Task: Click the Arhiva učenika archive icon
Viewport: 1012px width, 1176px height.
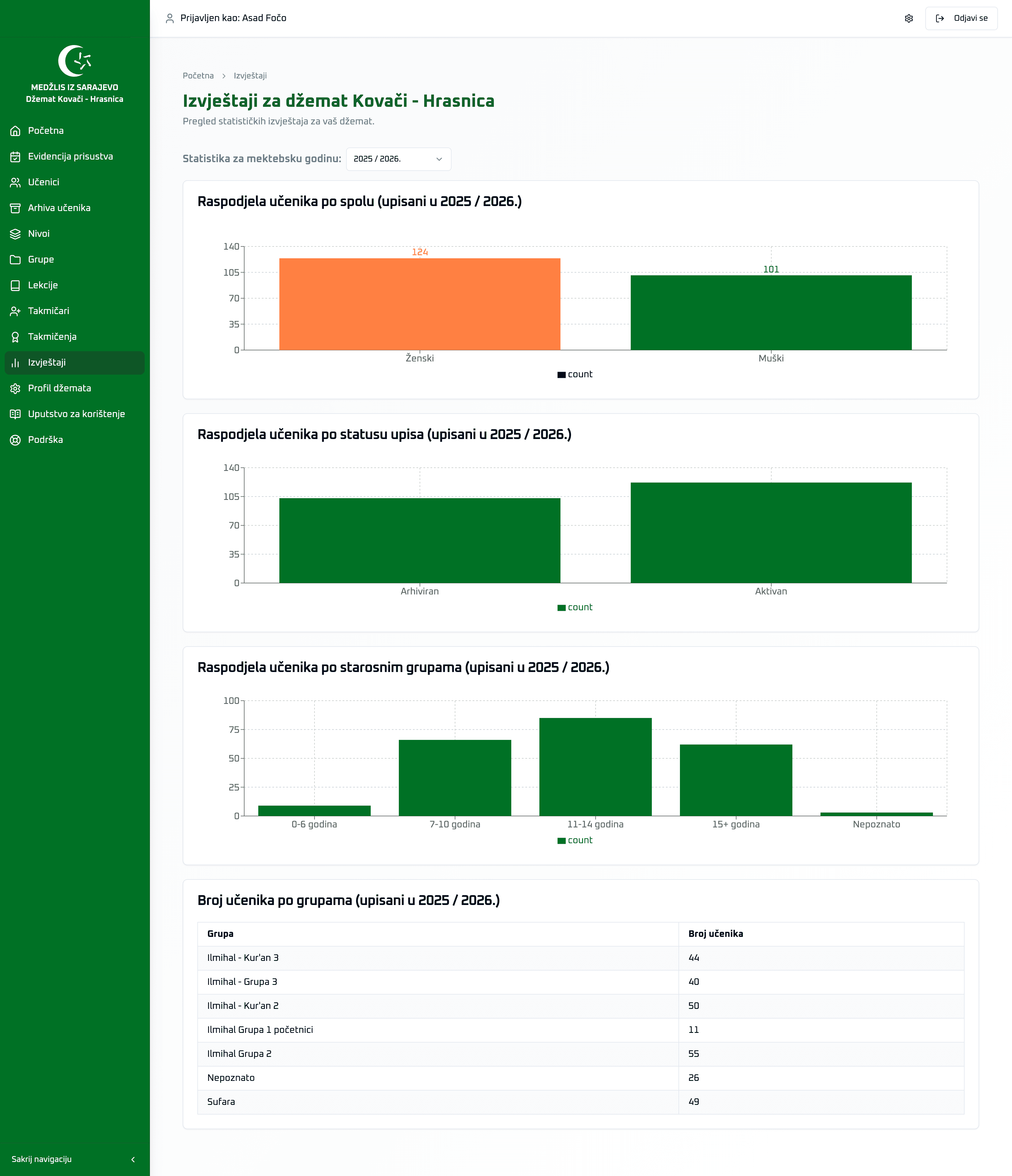Action: tap(15, 208)
